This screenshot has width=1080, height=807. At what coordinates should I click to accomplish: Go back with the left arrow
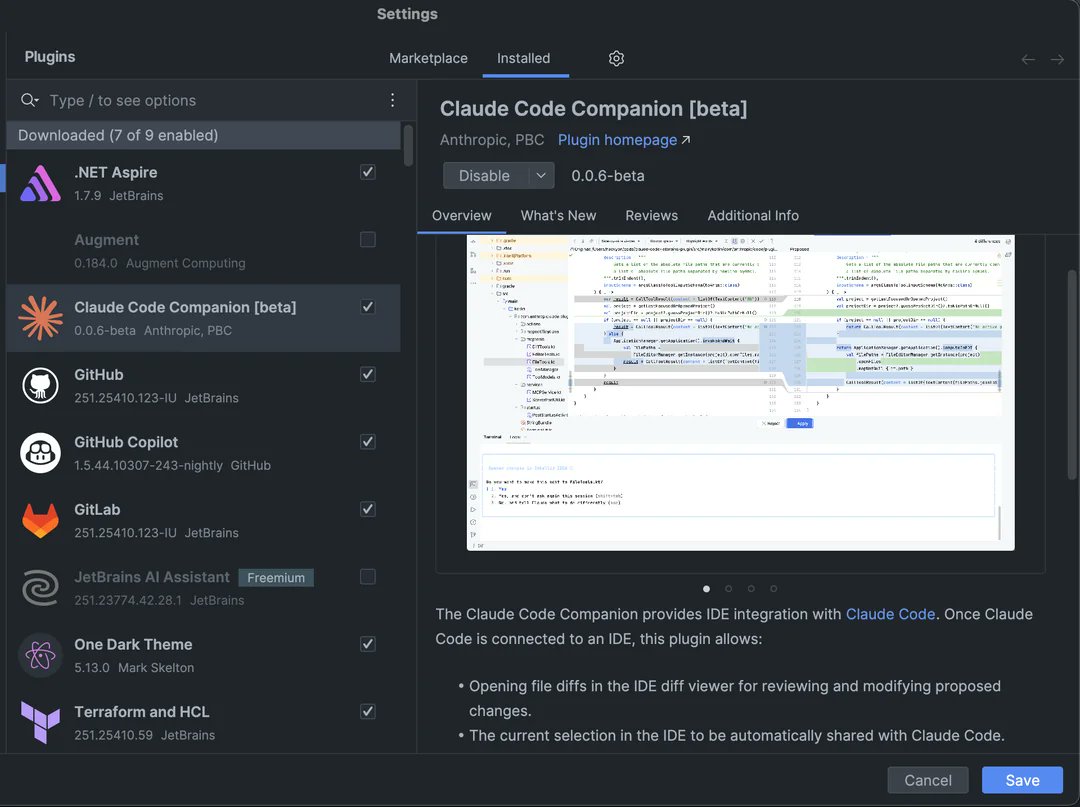[x=1028, y=59]
